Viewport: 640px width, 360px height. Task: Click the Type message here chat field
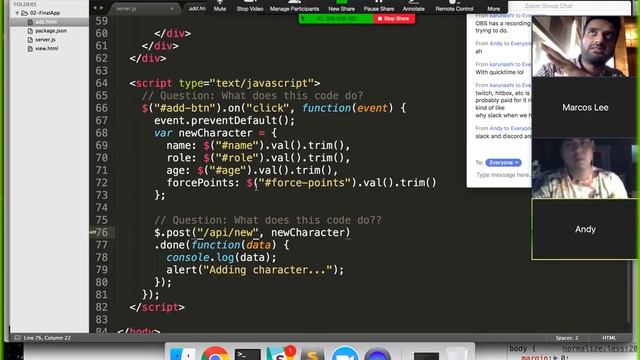pyautogui.click(x=503, y=175)
